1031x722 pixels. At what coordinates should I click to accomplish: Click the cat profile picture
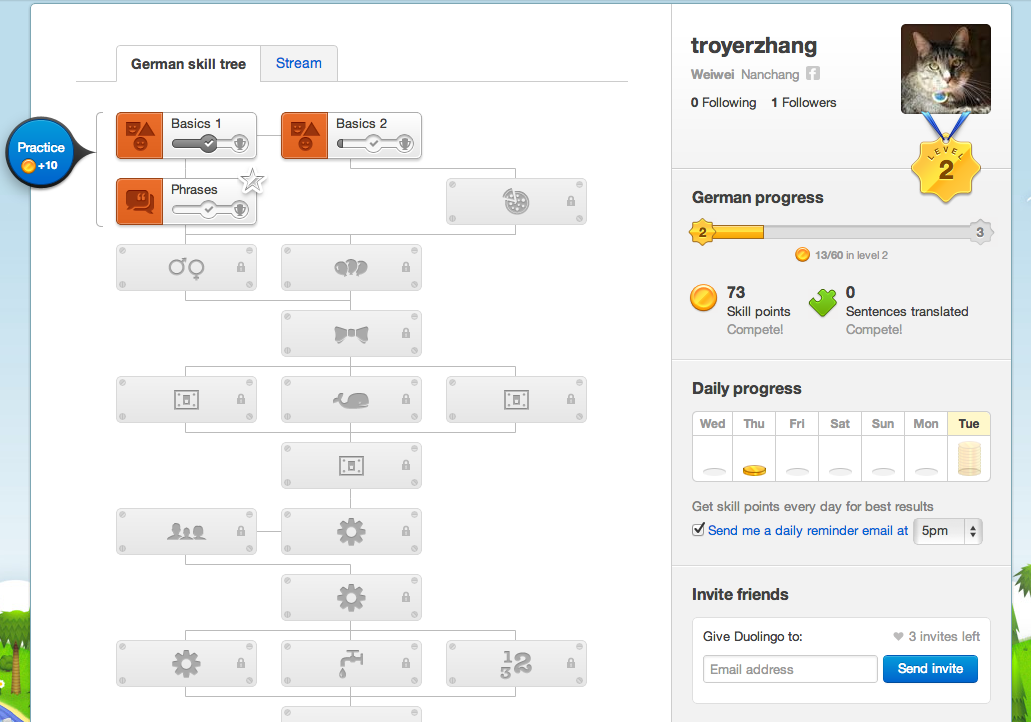click(x=946, y=69)
